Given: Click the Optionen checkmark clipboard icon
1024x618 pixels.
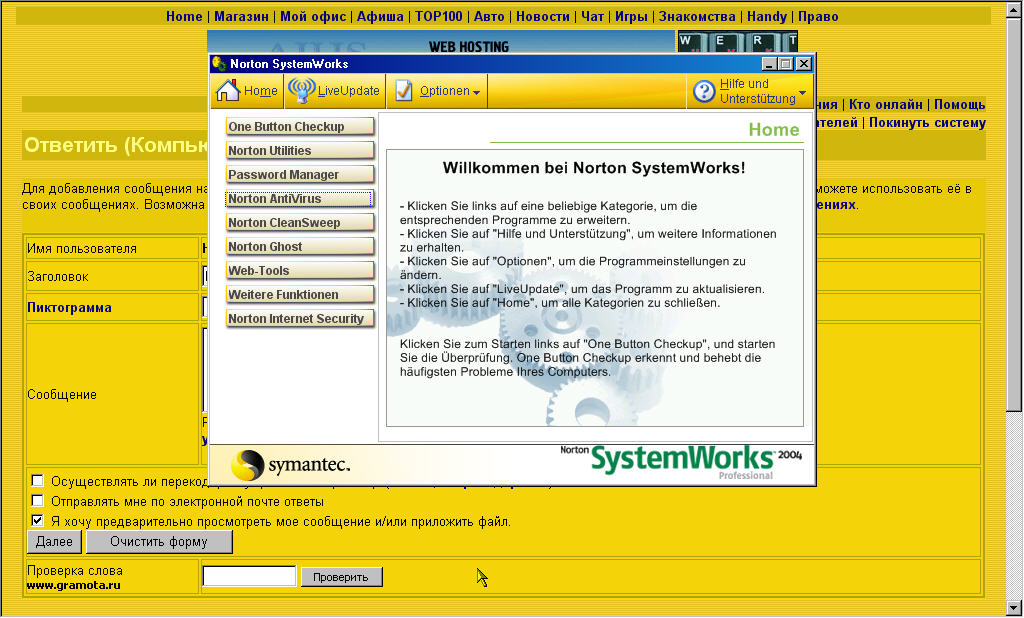Looking at the screenshot, I should point(404,91).
